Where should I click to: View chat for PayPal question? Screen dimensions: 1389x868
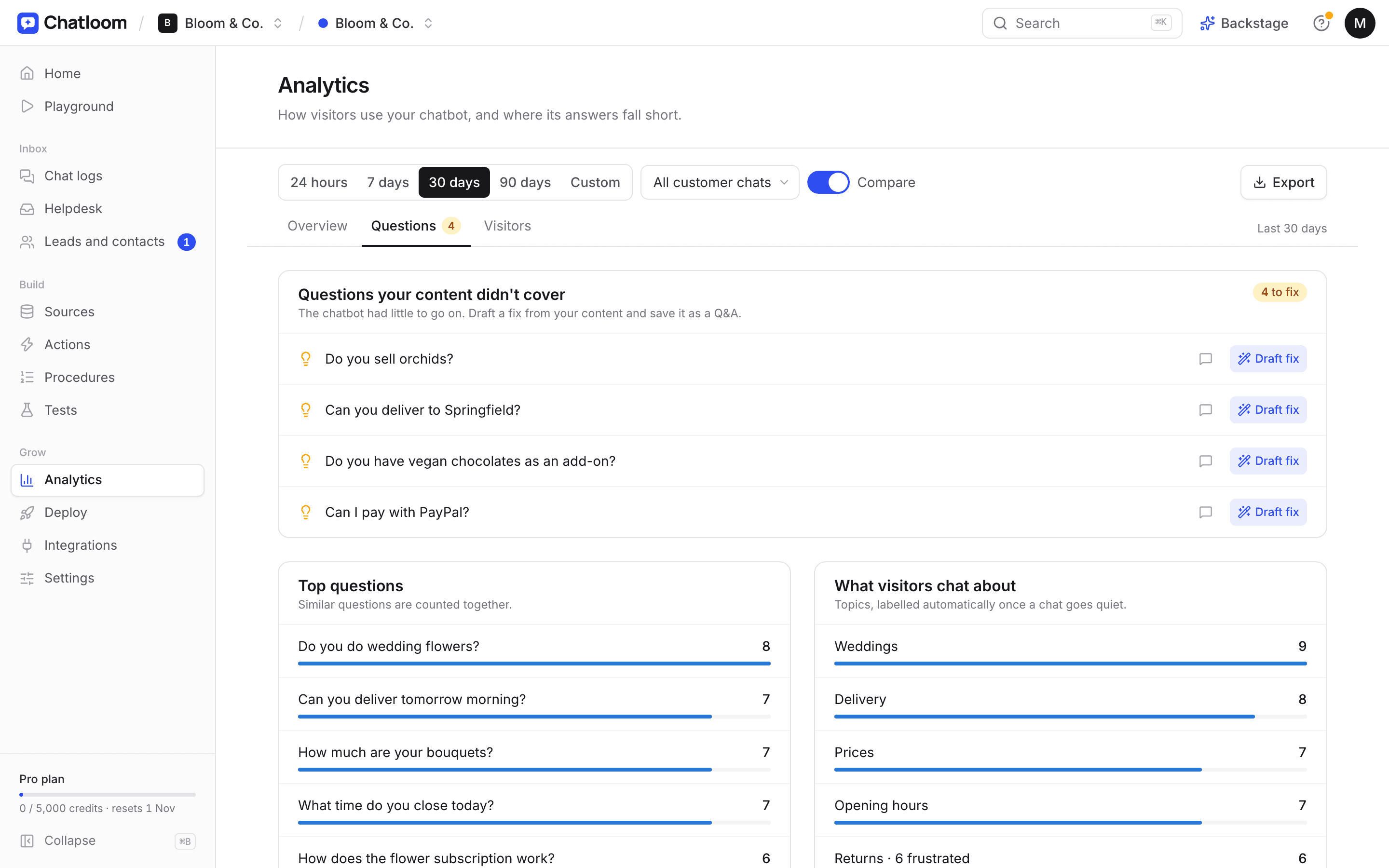1205,512
